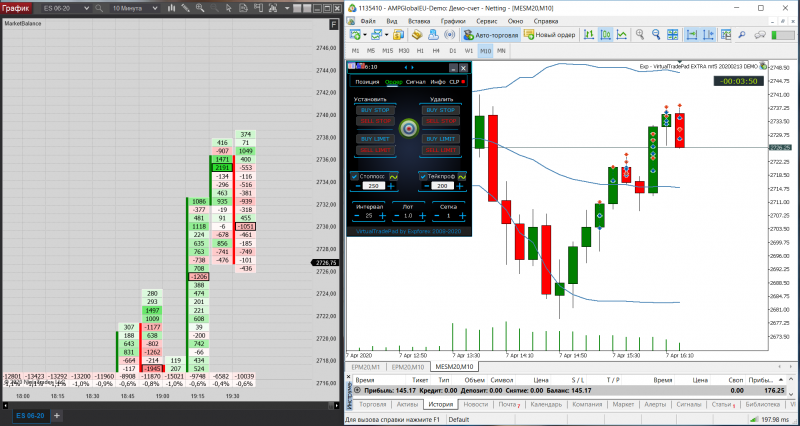Switch chart to line chart mode
Image resolution: width=800 pixels, height=426 pixels.
coord(622,35)
